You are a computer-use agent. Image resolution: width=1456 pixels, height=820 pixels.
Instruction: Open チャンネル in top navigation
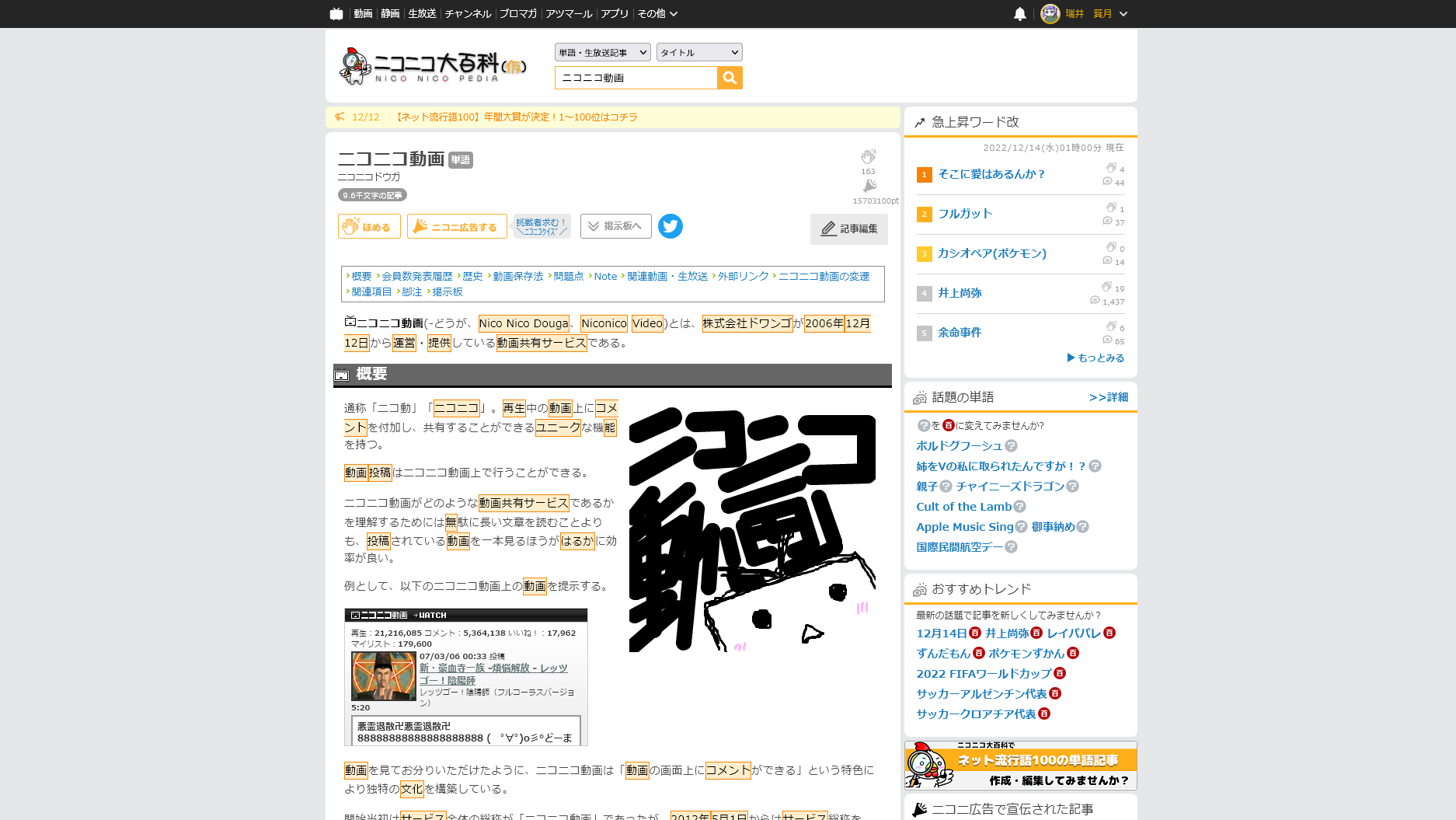[468, 14]
